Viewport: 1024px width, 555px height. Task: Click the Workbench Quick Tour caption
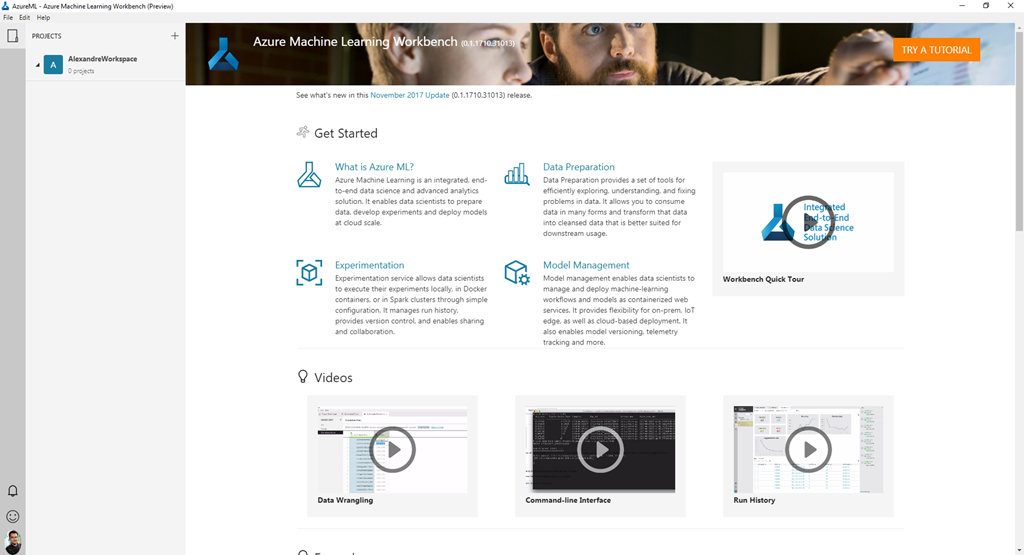763,279
